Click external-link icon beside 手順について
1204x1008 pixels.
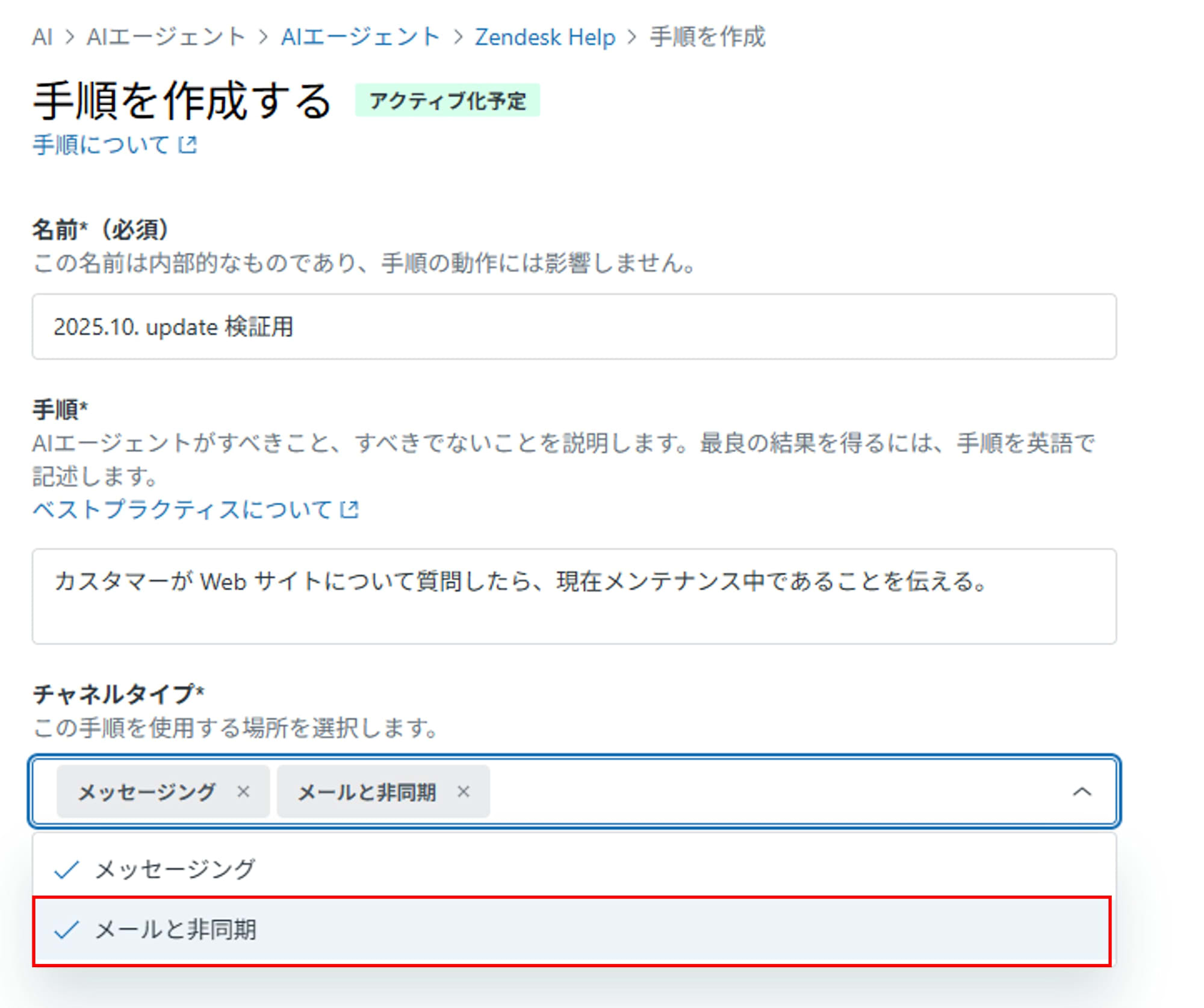188,145
